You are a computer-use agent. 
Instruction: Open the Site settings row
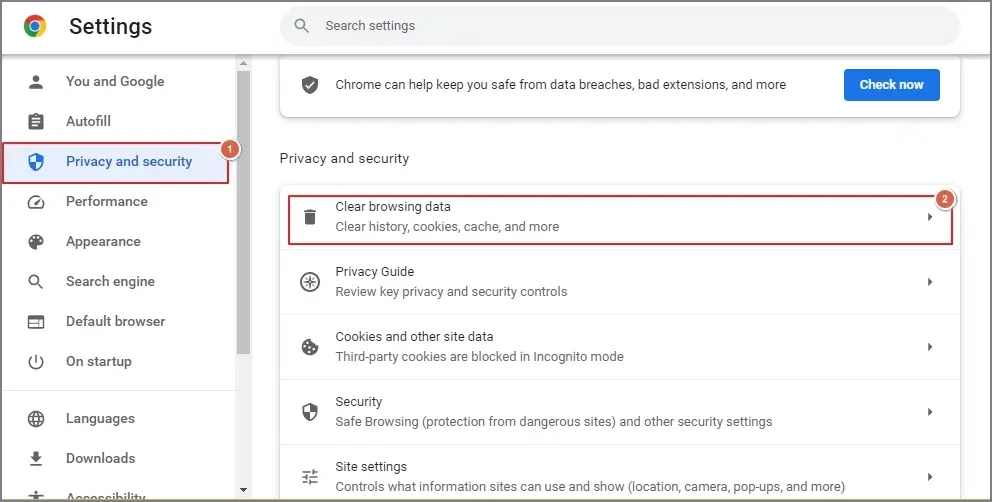pyautogui.click(x=619, y=474)
